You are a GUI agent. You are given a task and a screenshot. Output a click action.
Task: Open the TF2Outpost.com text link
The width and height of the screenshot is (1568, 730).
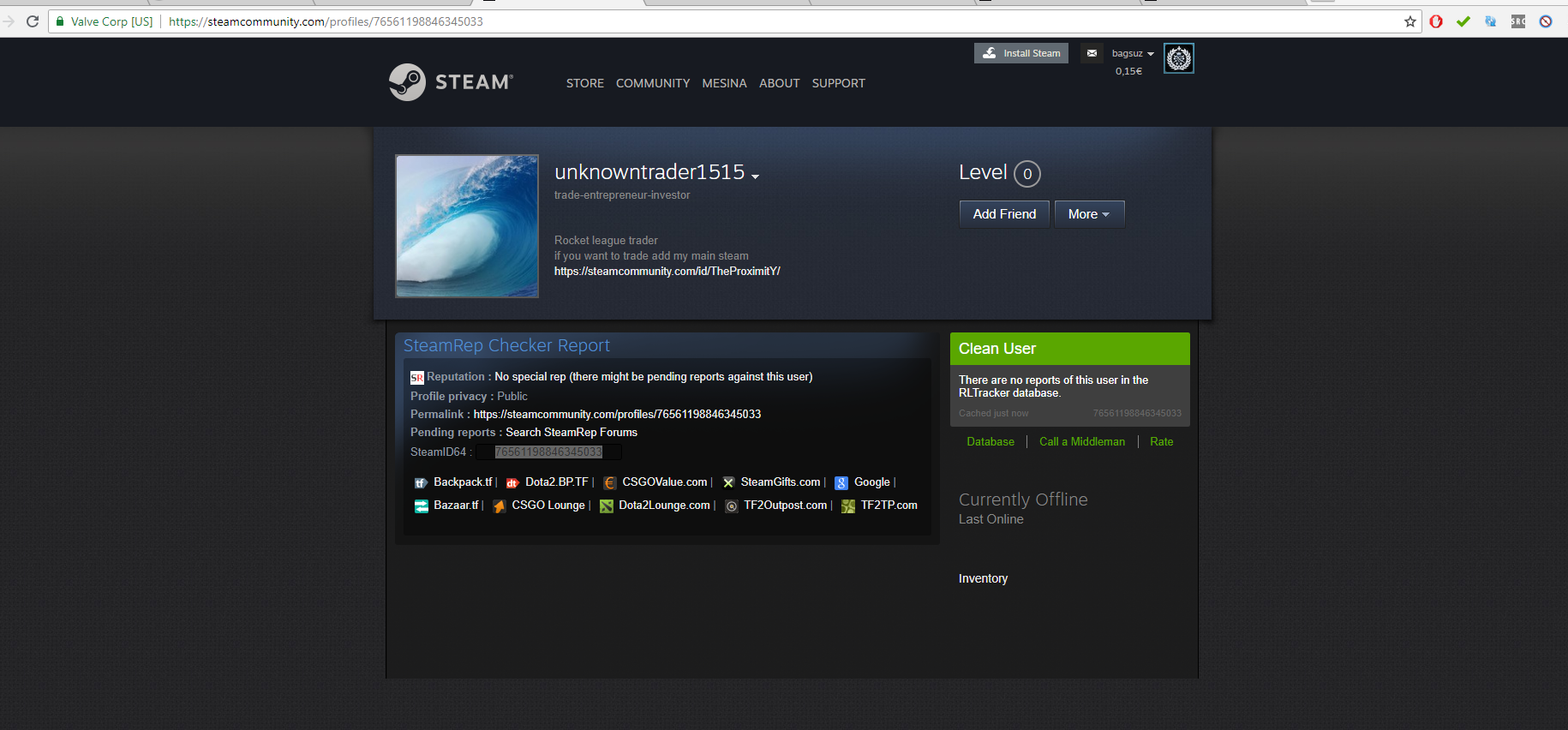786,506
